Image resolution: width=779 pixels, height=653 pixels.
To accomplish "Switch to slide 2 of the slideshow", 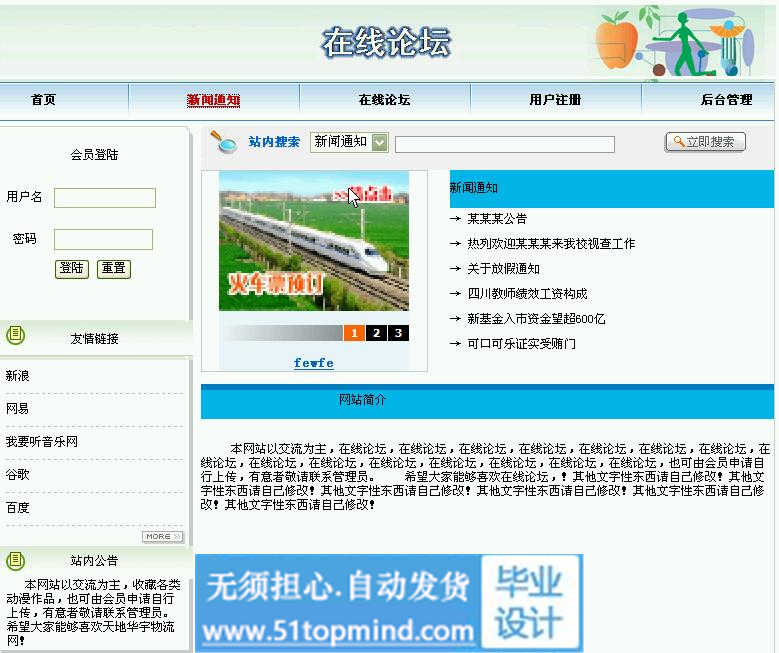I will [376, 333].
